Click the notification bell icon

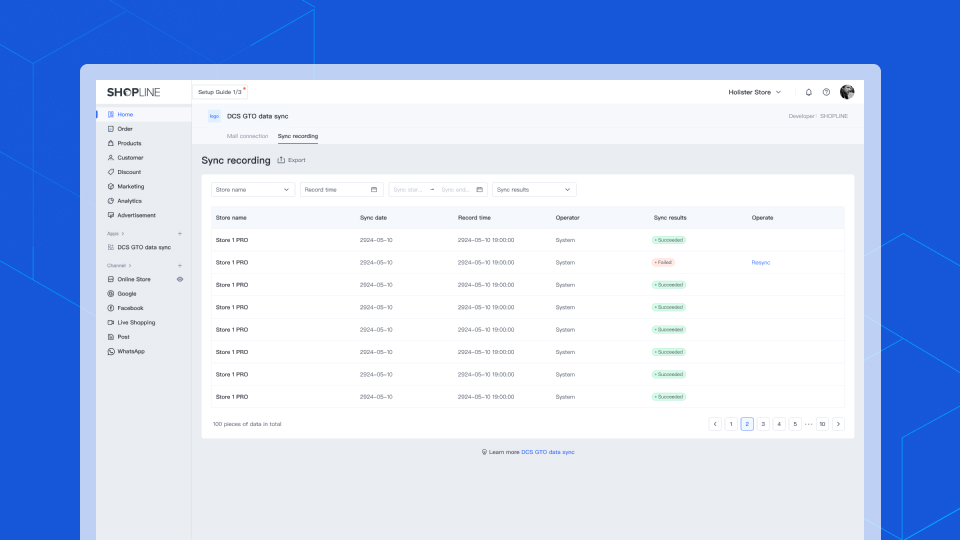pyautogui.click(x=809, y=92)
